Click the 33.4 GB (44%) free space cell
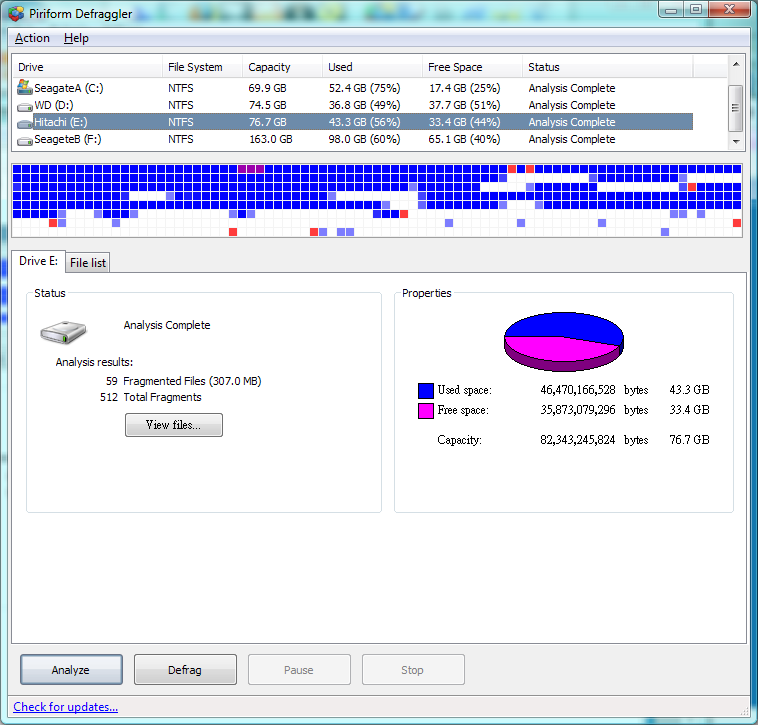This screenshot has width=758, height=725. click(465, 122)
